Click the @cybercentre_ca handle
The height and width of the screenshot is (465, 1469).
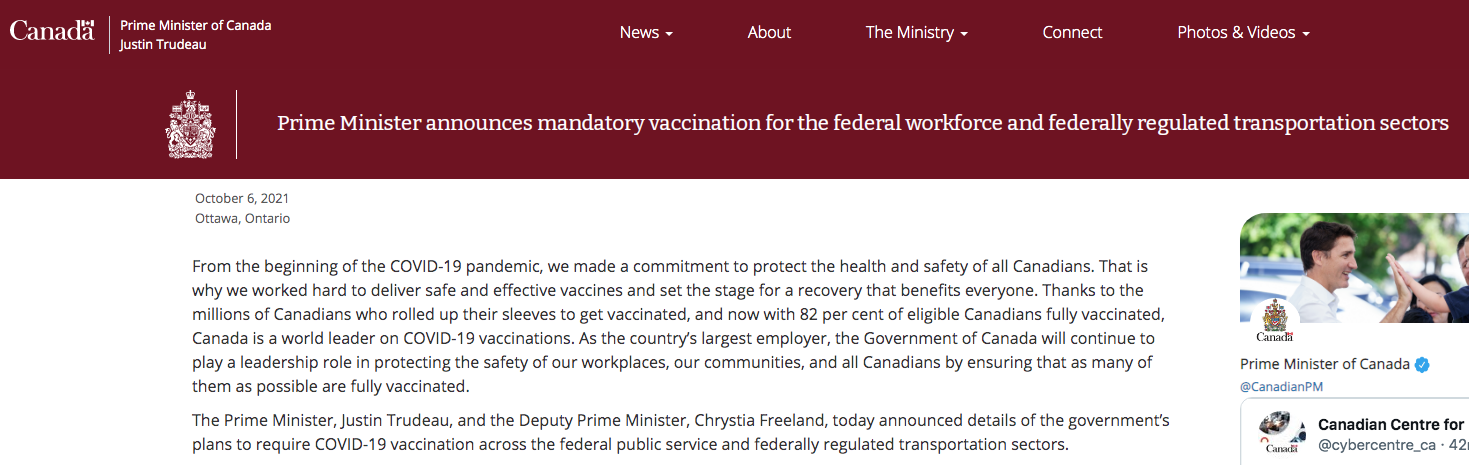point(1377,444)
